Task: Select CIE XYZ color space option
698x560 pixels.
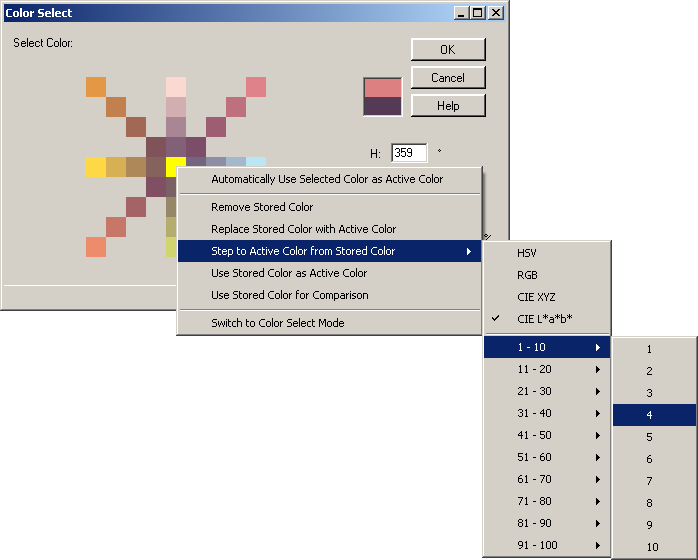Action: (x=547, y=297)
